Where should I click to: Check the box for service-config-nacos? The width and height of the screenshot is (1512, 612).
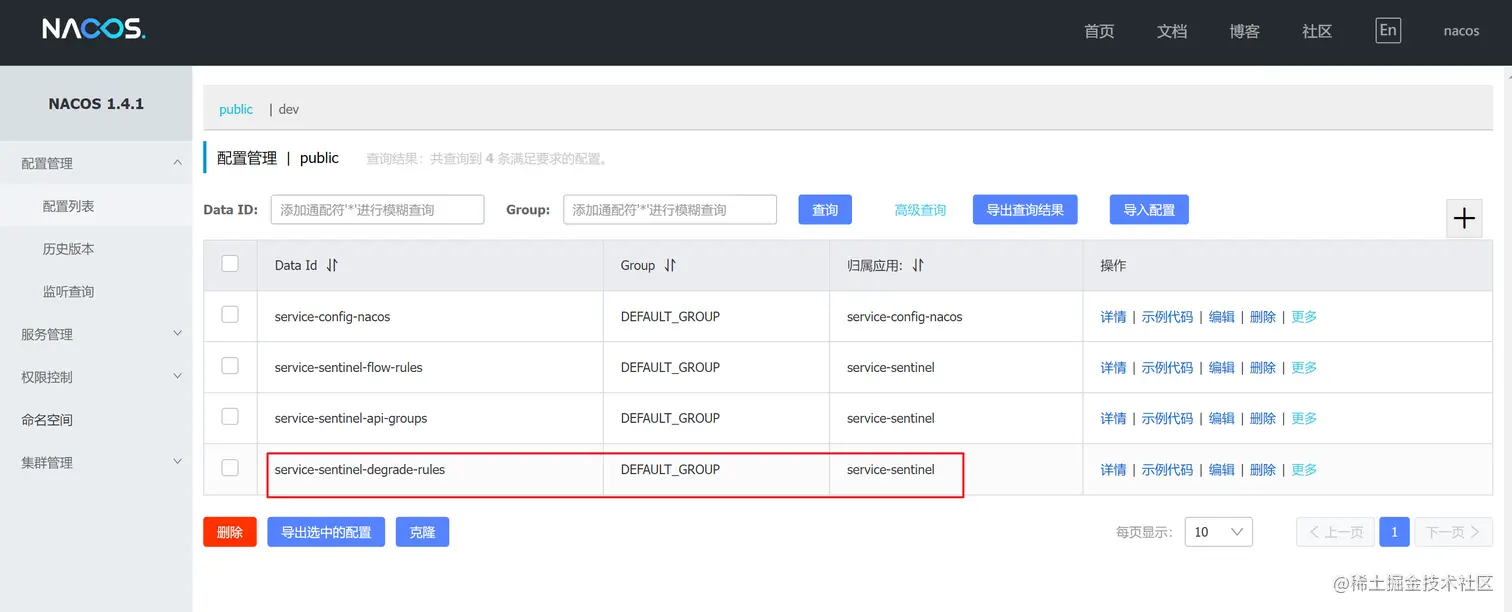pos(230,315)
